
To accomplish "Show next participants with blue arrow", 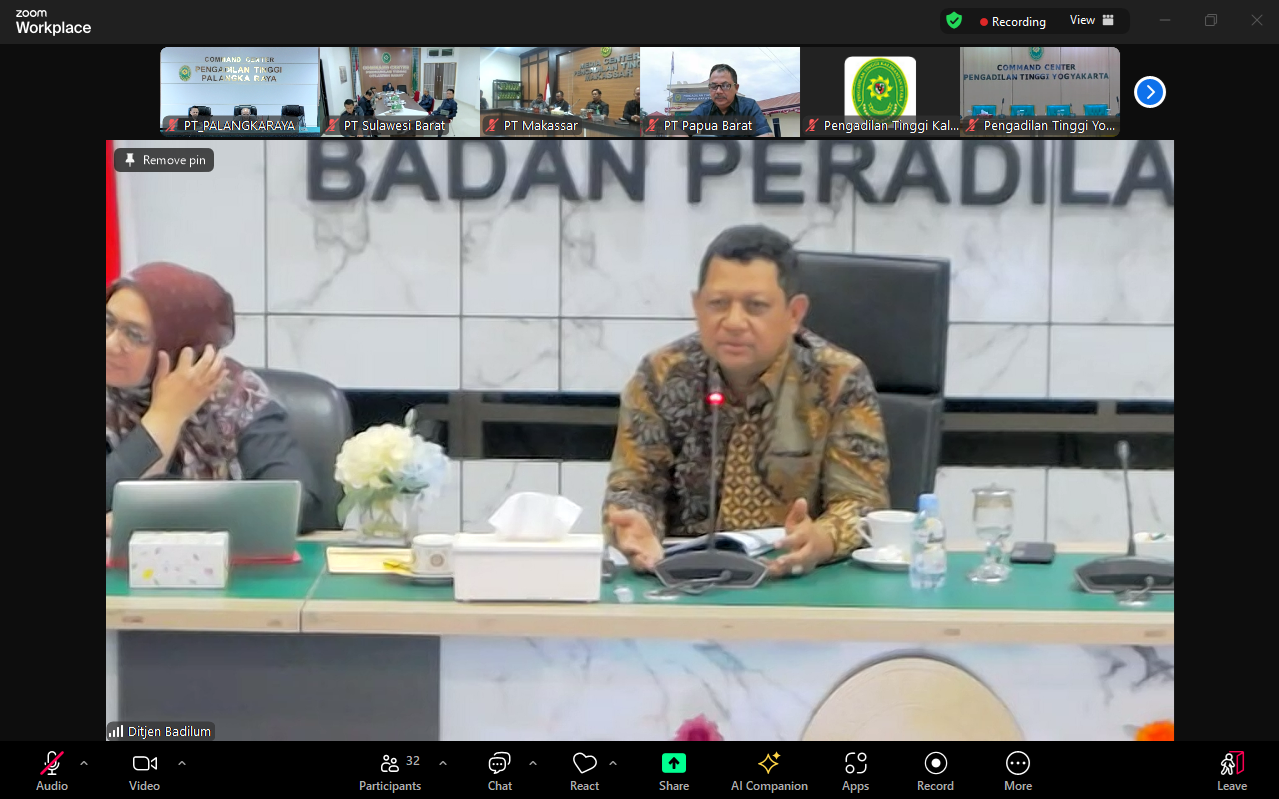I will 1149,92.
